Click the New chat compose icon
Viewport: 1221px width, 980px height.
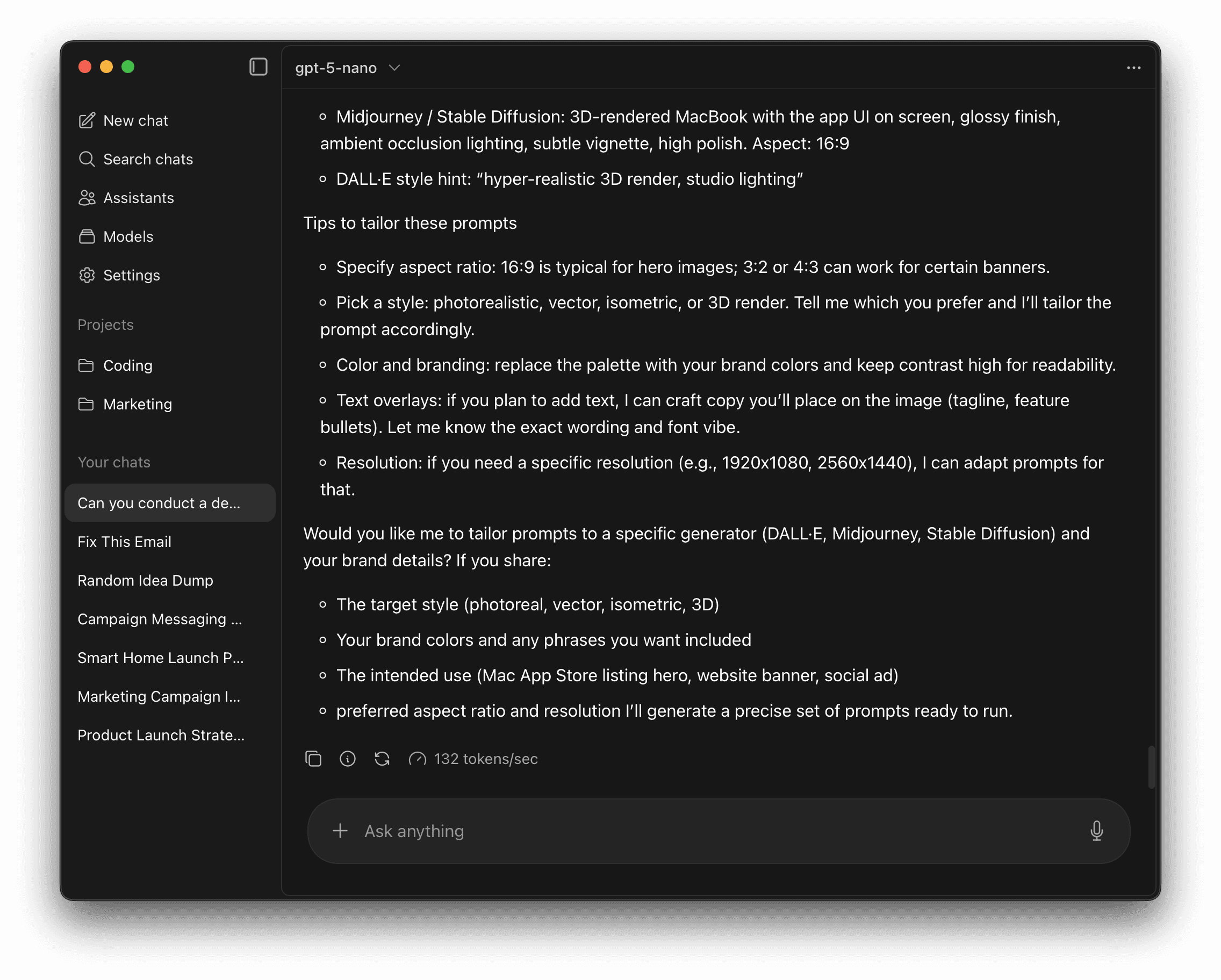coord(87,120)
